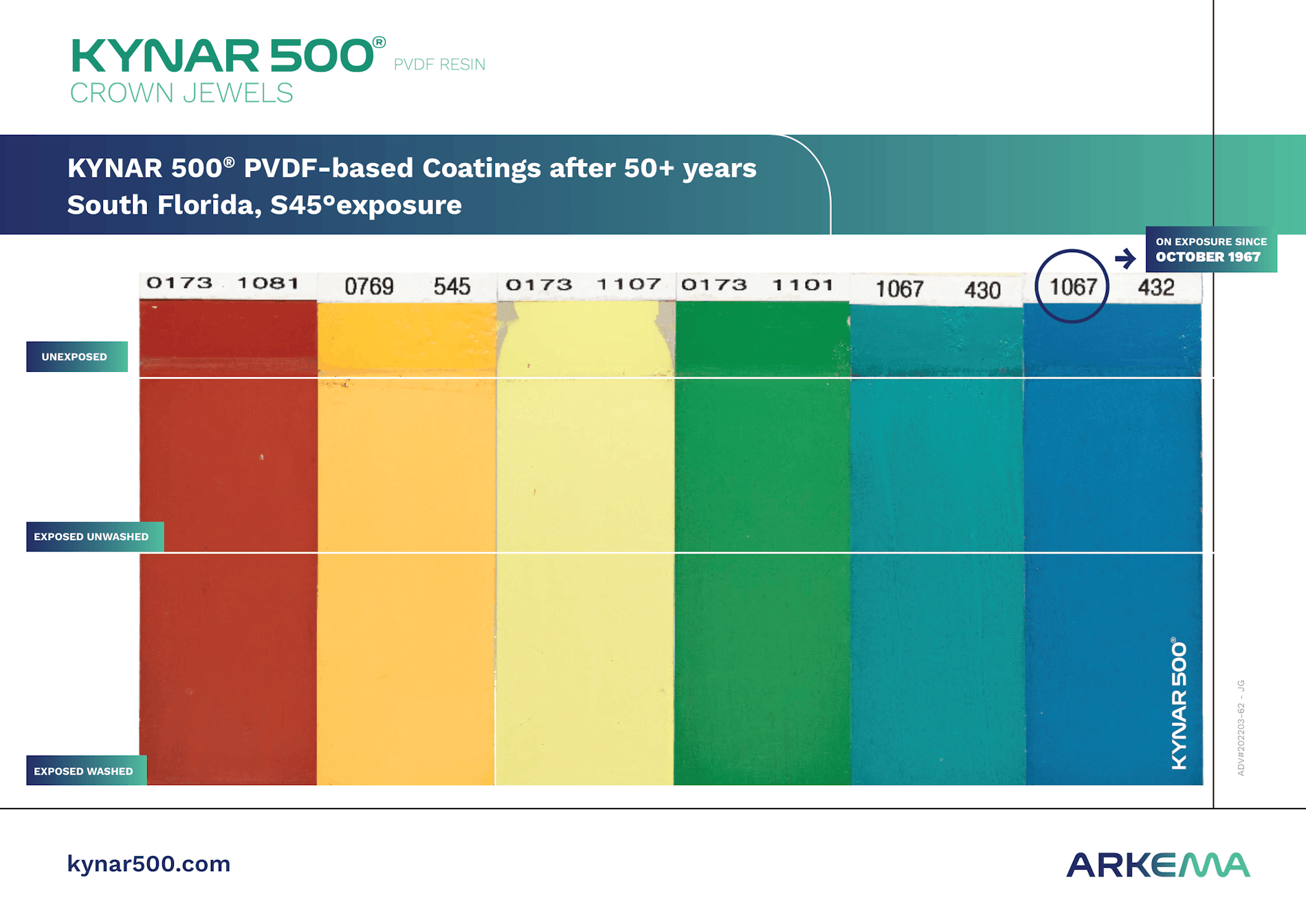The image size is (1306, 924).
Task: Click the CROWN JEWELS subtitle
Action: click(x=181, y=93)
